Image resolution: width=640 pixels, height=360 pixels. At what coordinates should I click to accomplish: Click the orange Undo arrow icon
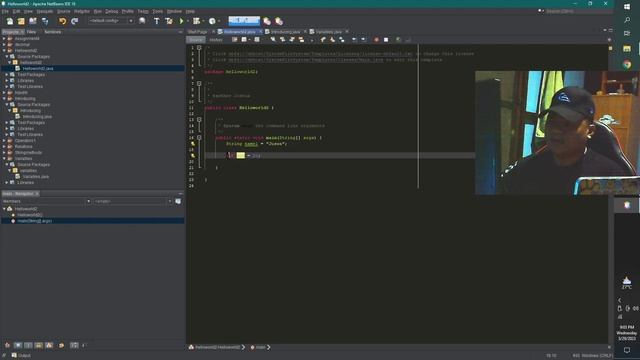coord(62,21)
